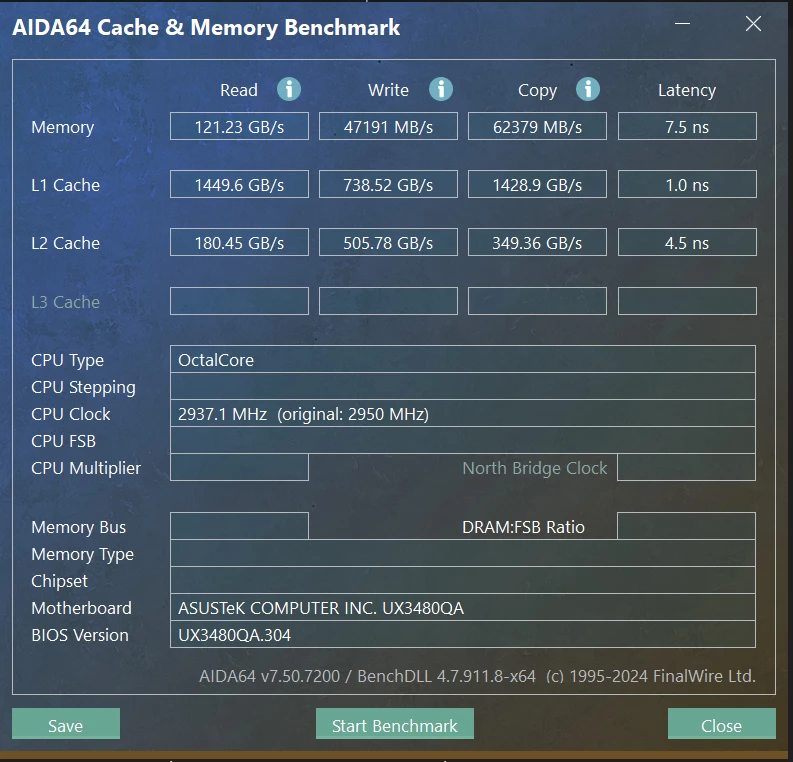Click L2 Cache latency 4.5 ns
The height and width of the screenshot is (762, 793).
coord(687,243)
